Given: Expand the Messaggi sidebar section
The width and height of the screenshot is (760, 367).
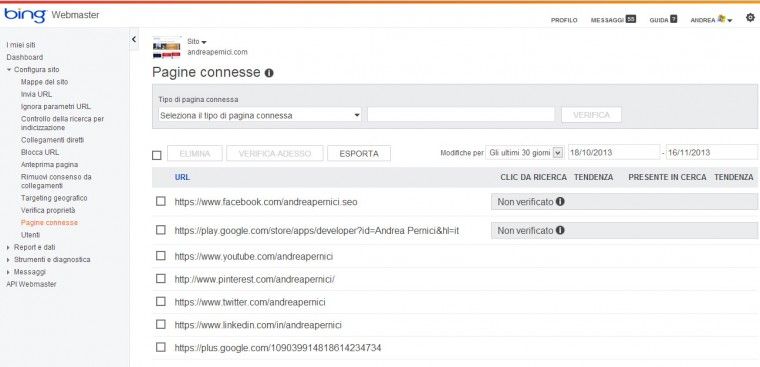Looking at the screenshot, I should [9, 272].
